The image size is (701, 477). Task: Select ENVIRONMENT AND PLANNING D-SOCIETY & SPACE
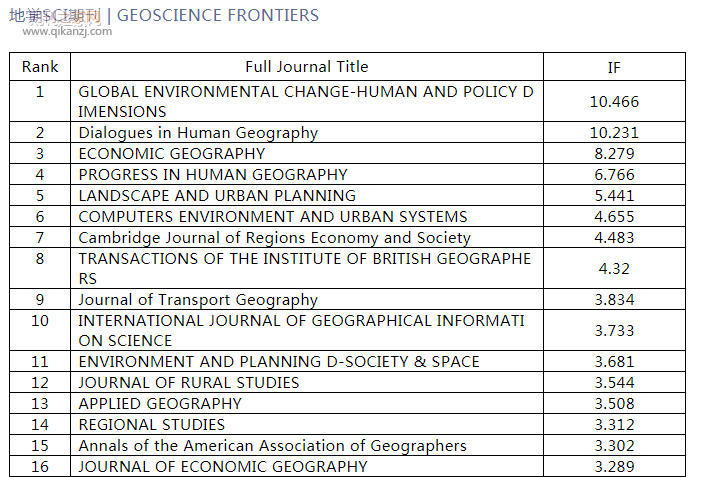click(279, 361)
